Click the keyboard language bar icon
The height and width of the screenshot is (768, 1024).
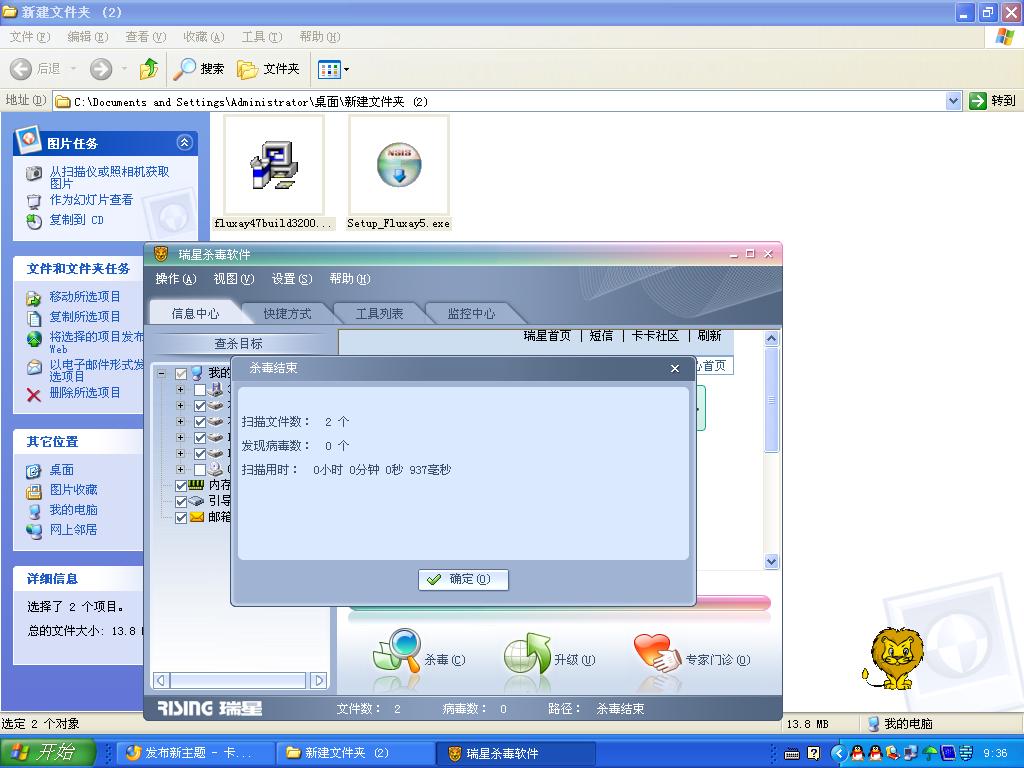[x=792, y=754]
